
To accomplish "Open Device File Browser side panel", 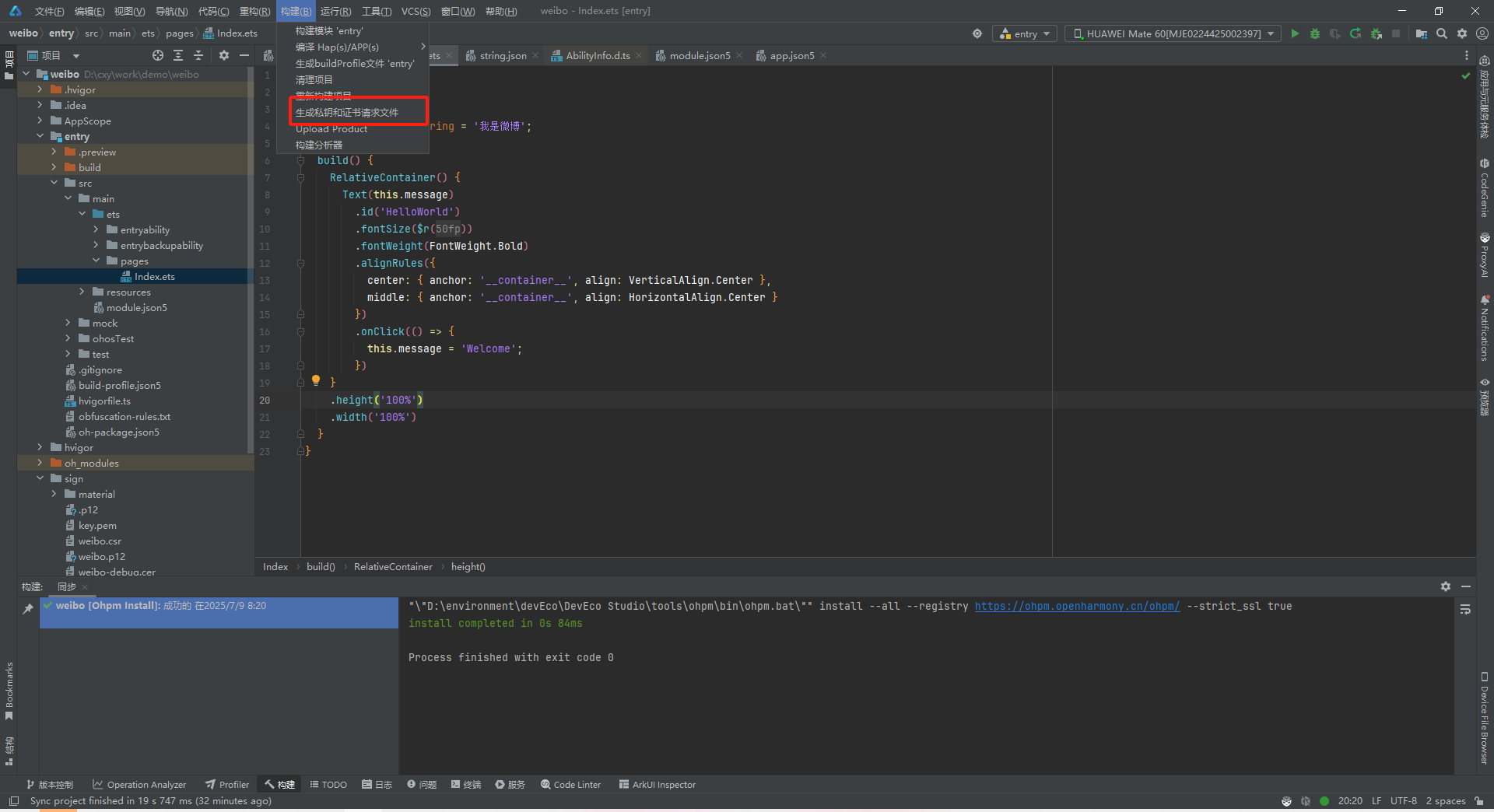I will click(x=1485, y=718).
